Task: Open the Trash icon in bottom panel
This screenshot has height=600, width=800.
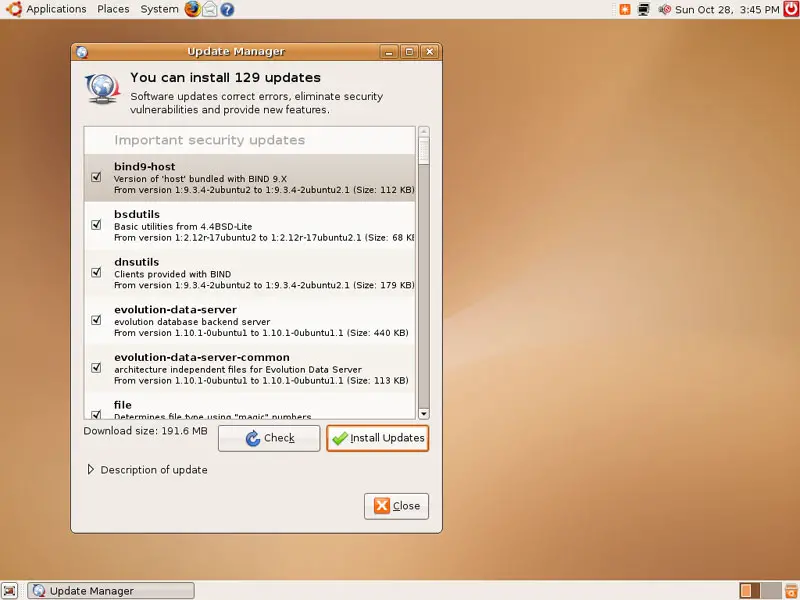Action: [x=791, y=590]
